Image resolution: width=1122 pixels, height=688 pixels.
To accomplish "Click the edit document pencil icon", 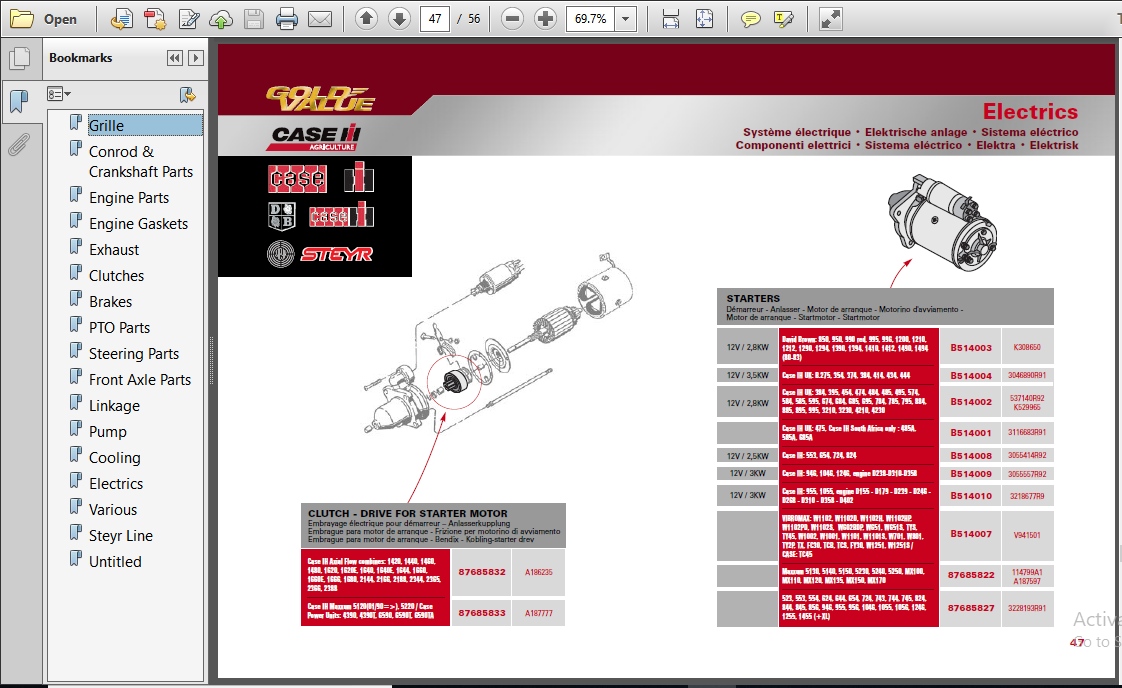I will (188, 19).
